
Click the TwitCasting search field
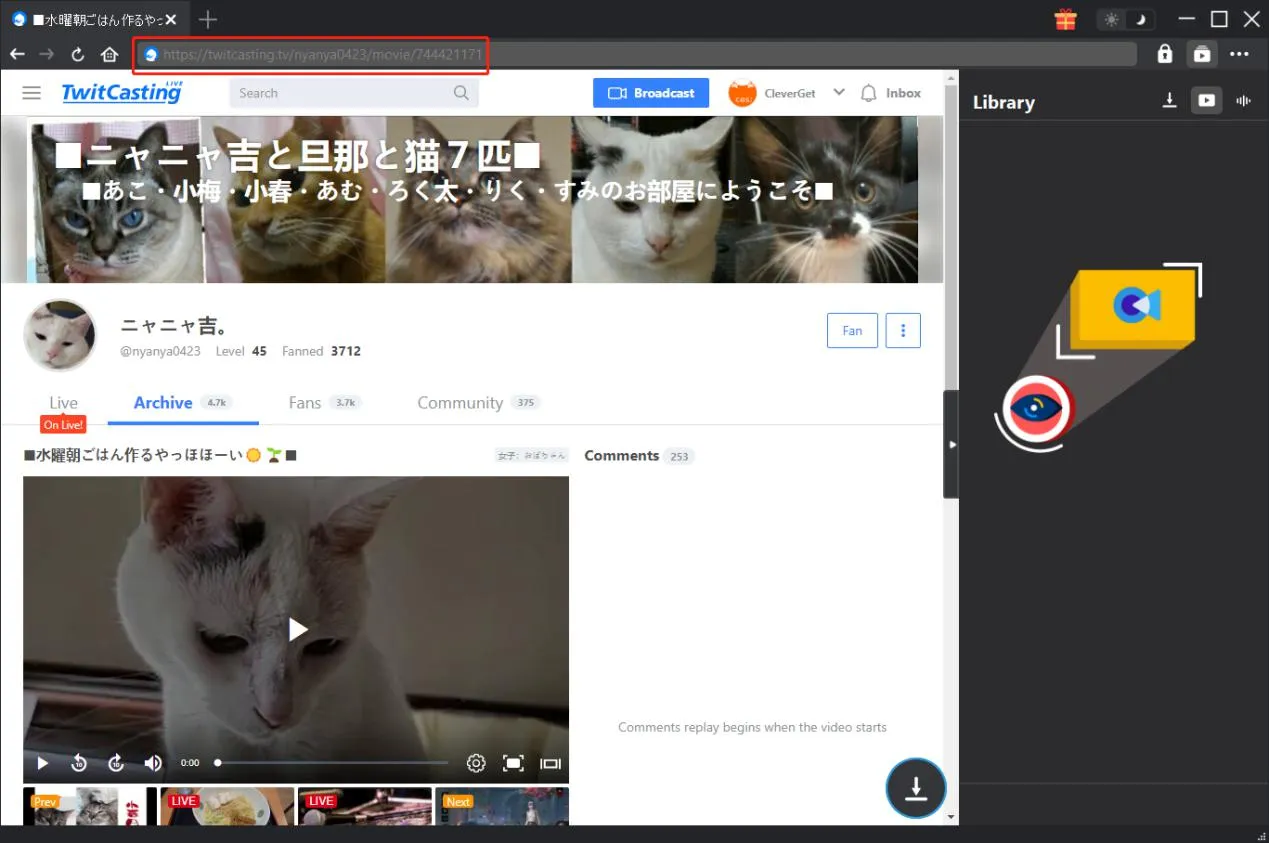point(340,93)
